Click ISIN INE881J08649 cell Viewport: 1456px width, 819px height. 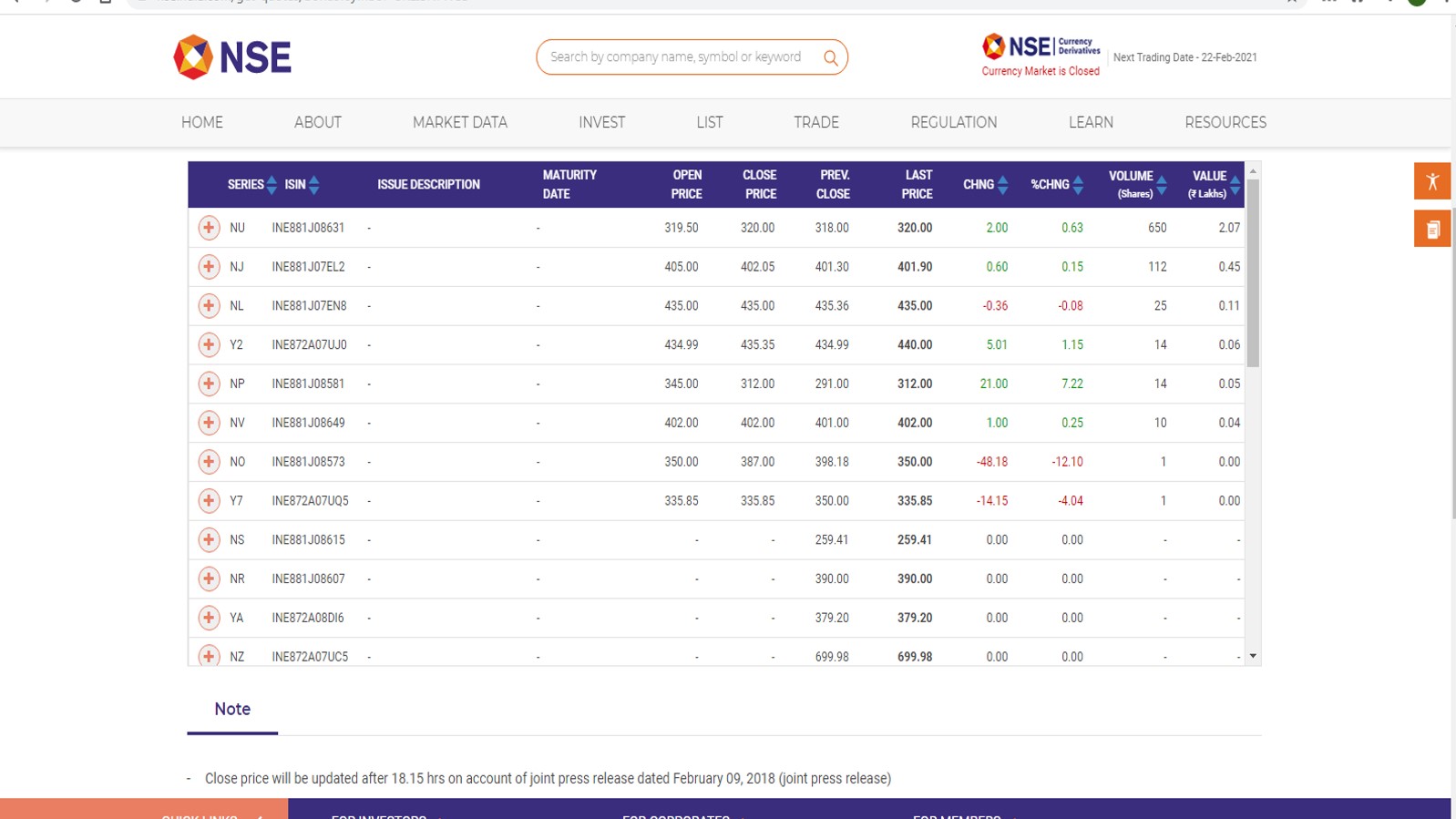point(308,423)
